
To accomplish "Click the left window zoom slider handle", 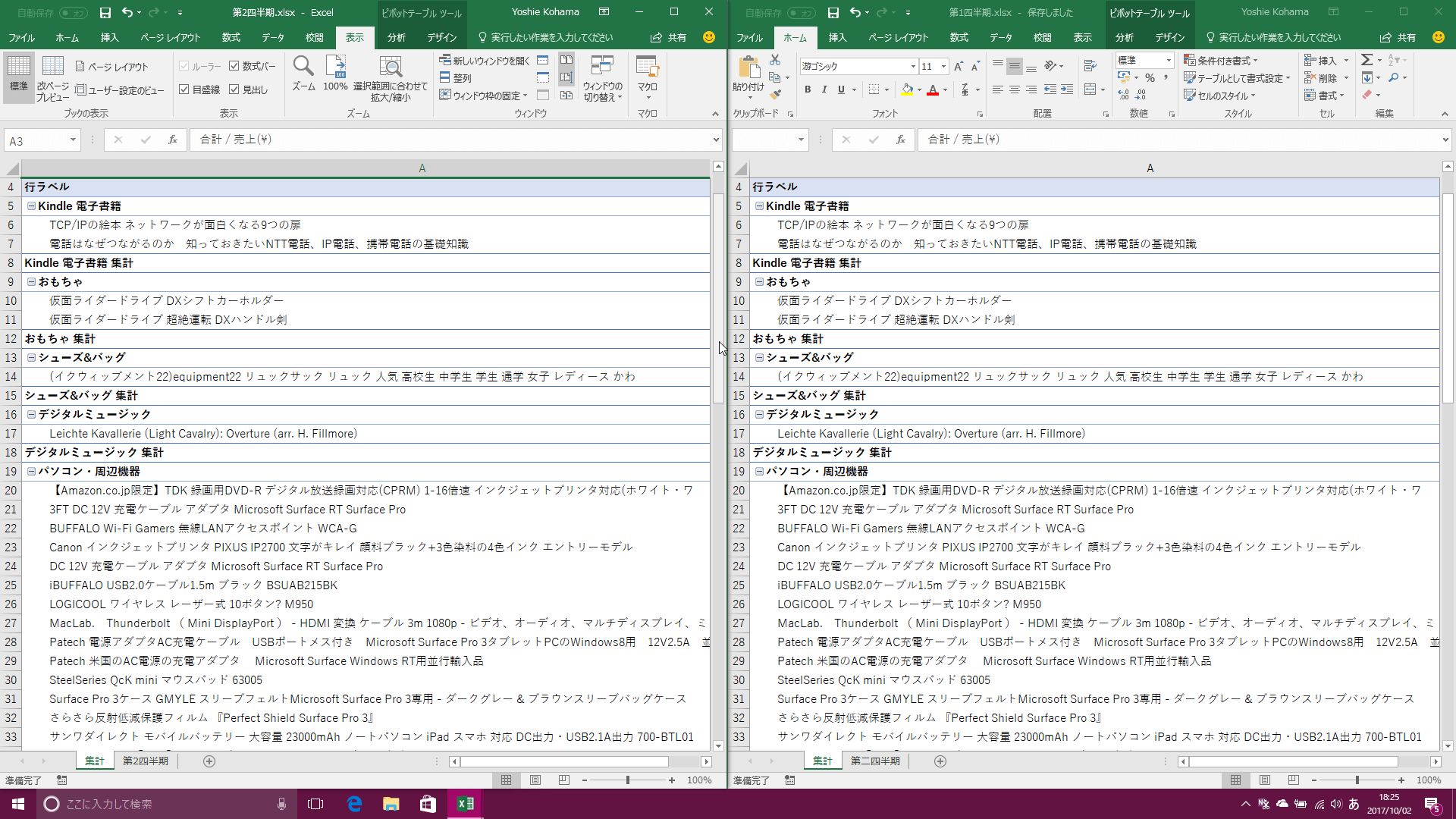I will (627, 780).
